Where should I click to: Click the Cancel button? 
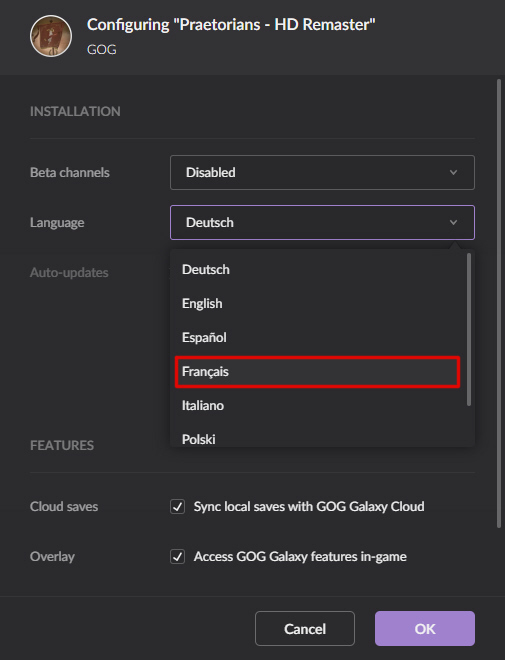pos(305,628)
